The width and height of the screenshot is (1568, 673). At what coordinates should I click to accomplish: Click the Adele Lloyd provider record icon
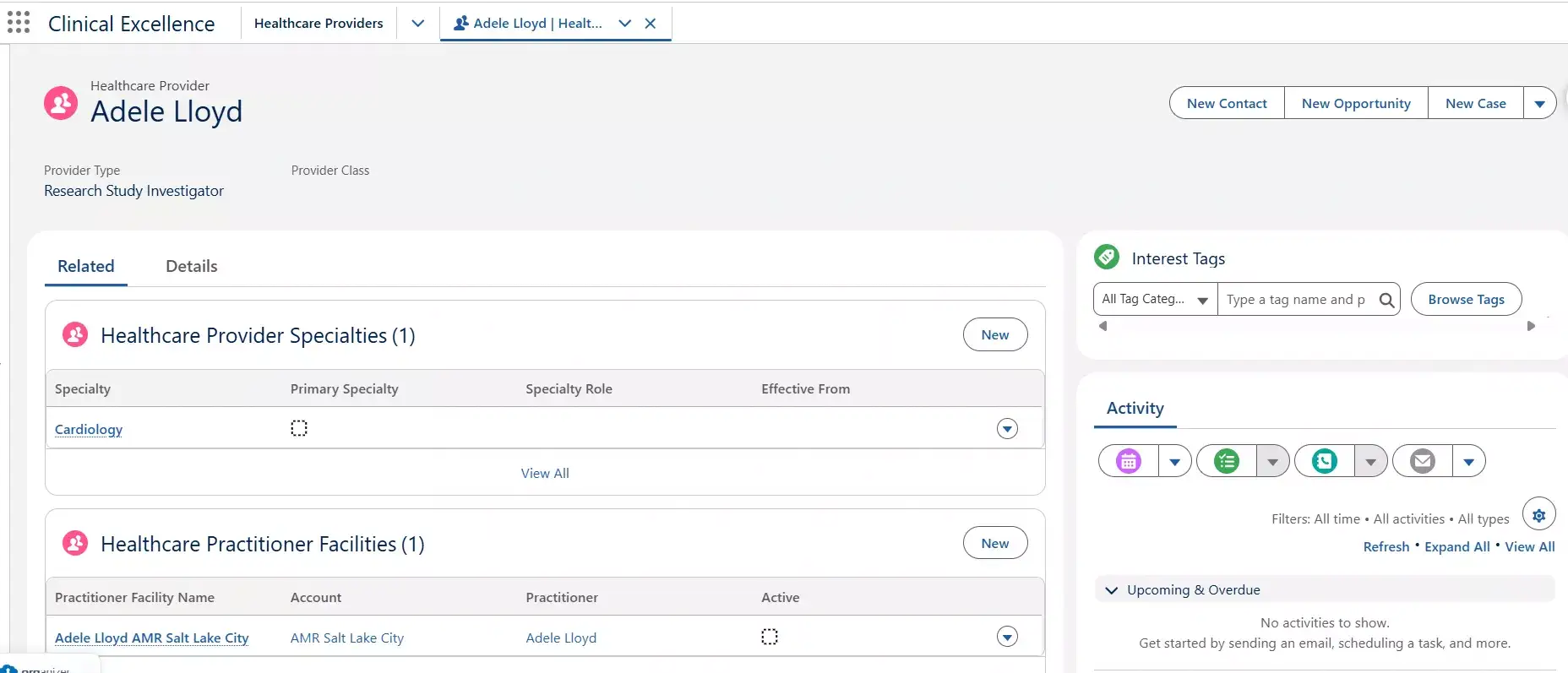click(61, 103)
